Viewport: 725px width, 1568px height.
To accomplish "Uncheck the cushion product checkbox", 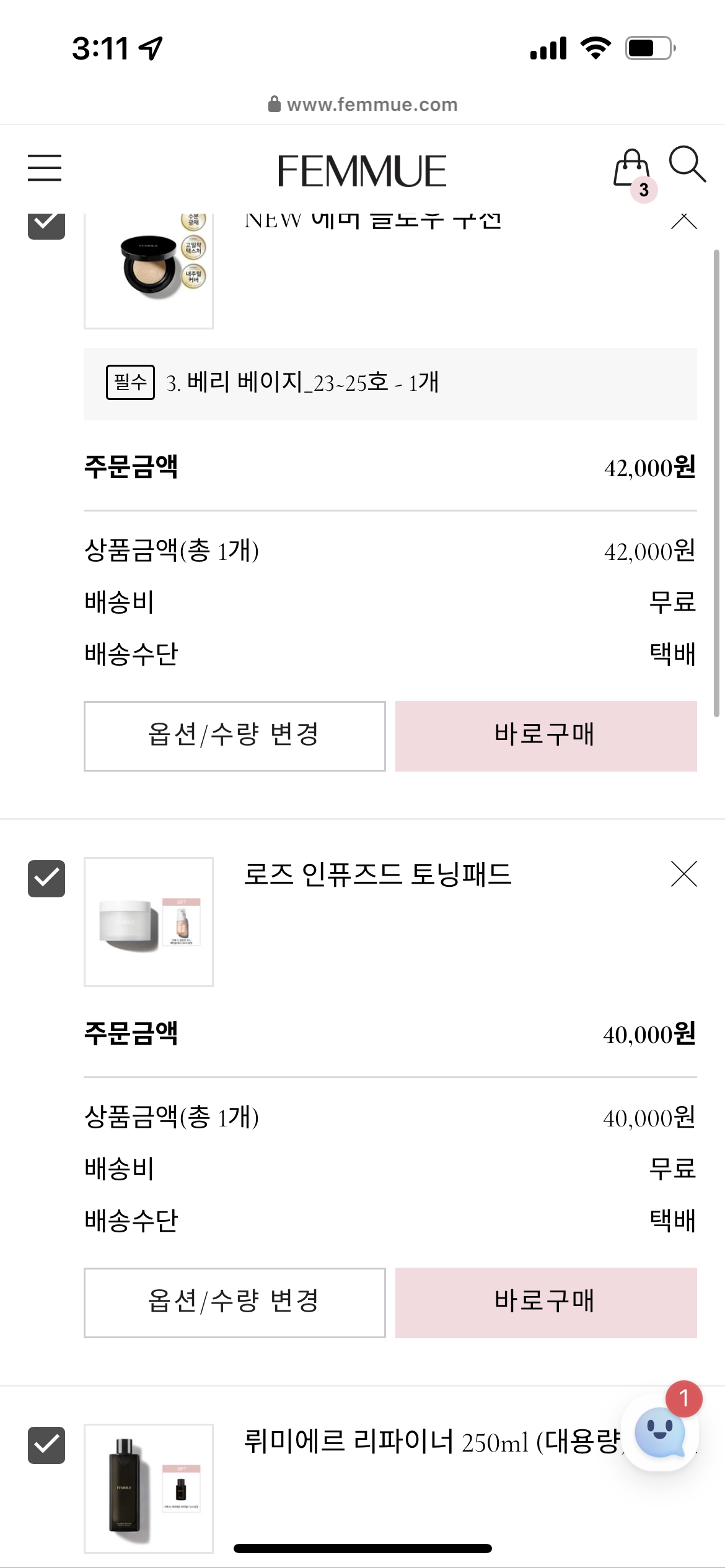I will point(46,225).
